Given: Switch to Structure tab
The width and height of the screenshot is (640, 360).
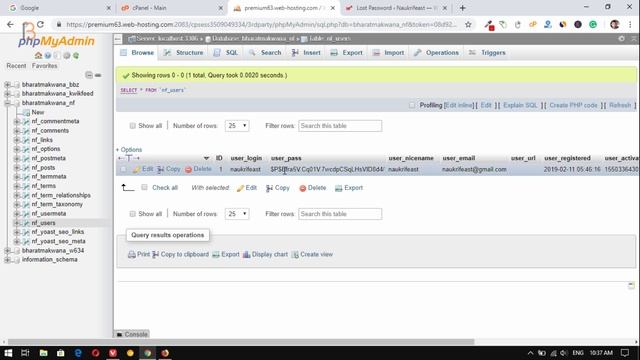Looking at the screenshot, I should tap(183, 53).
